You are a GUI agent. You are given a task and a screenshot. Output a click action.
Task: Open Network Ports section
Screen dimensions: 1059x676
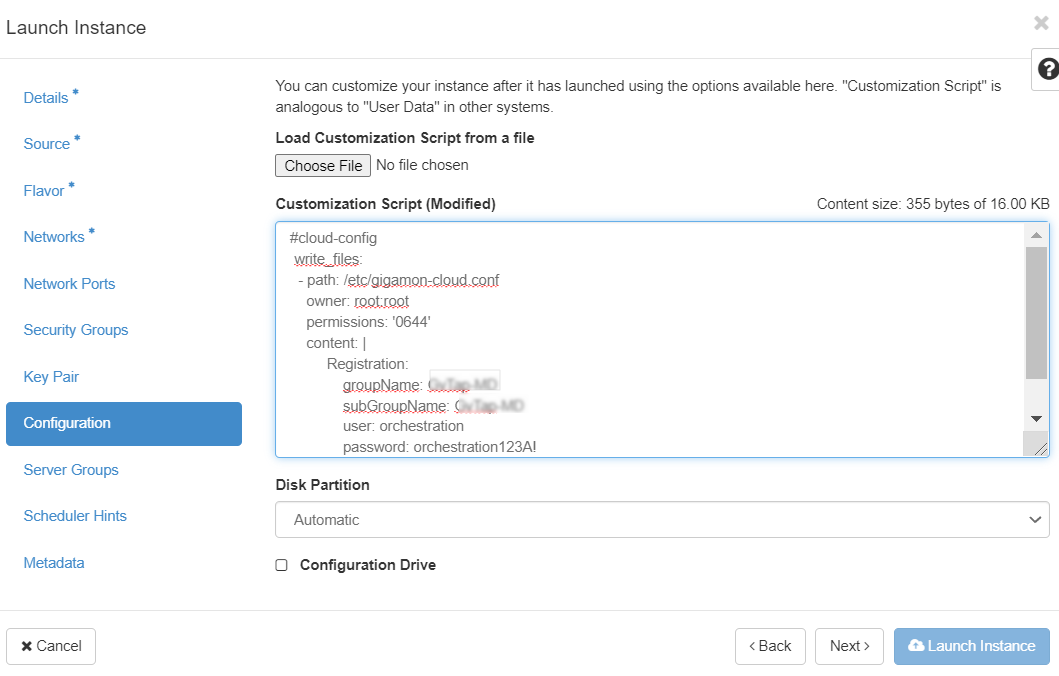pos(69,284)
